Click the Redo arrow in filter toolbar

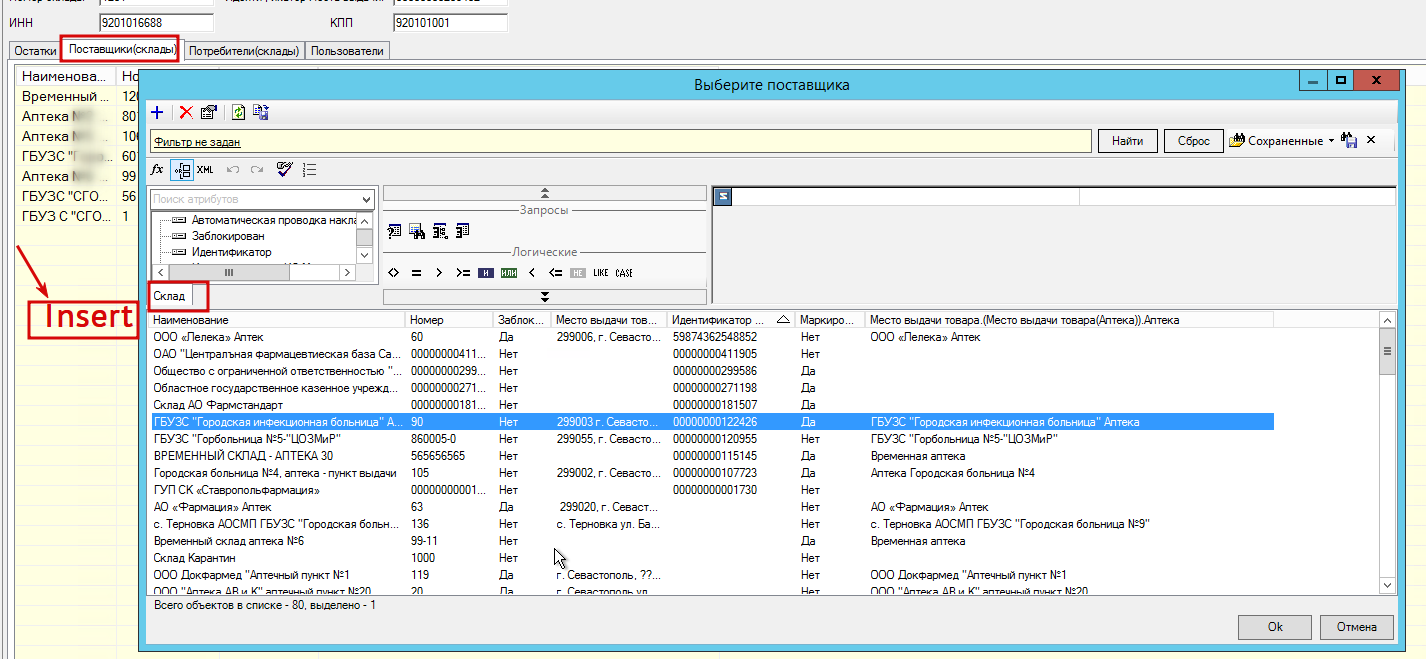[257, 170]
